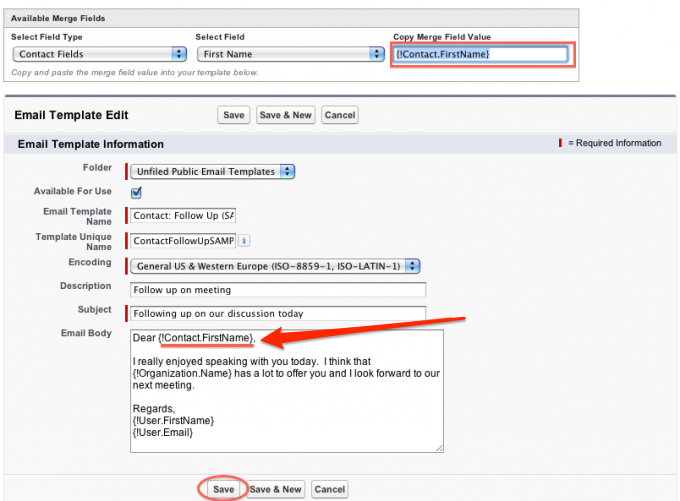Click the info icon beside Template Unique Name

[x=245, y=240]
